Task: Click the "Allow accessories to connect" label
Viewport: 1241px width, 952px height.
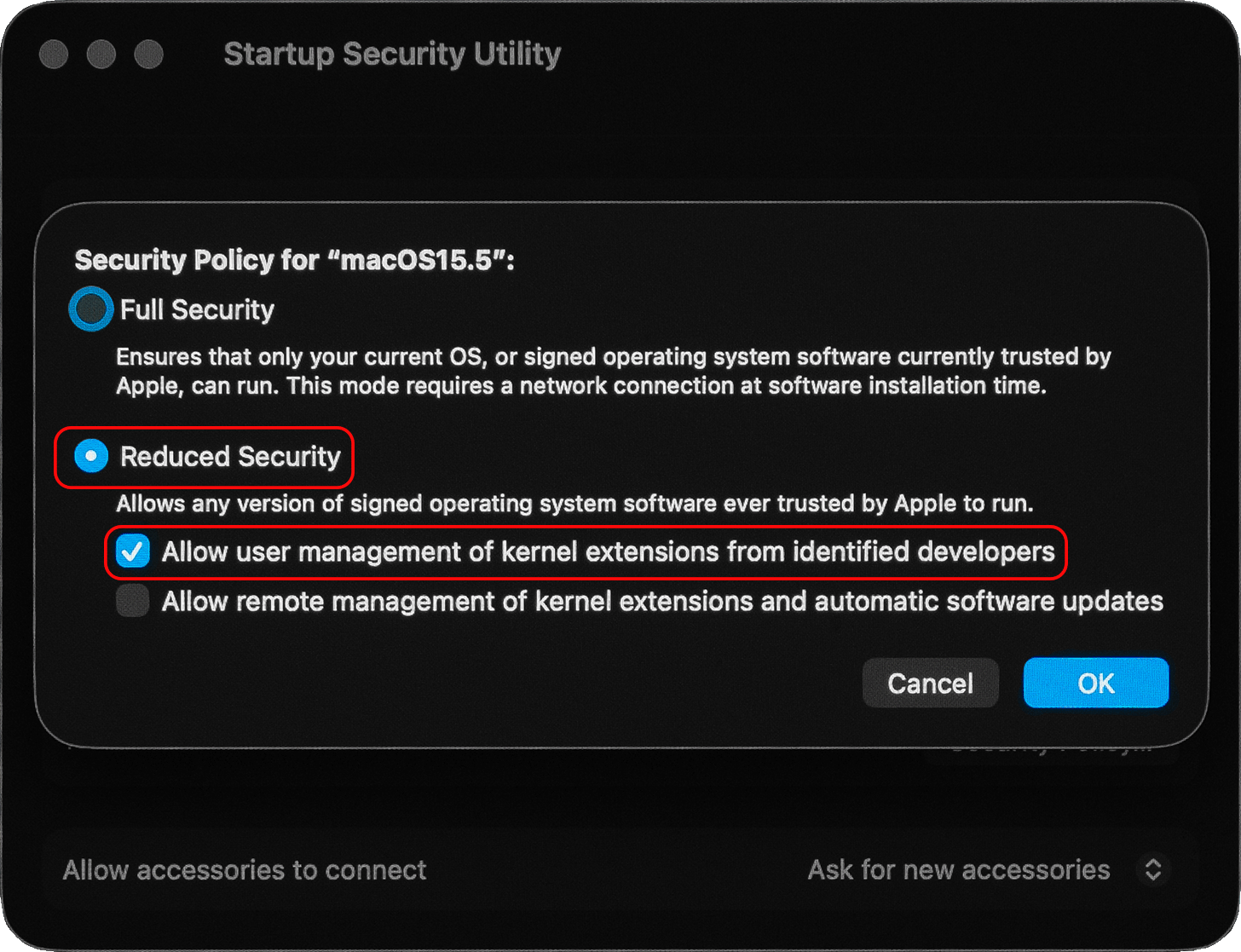Action: pos(245,869)
